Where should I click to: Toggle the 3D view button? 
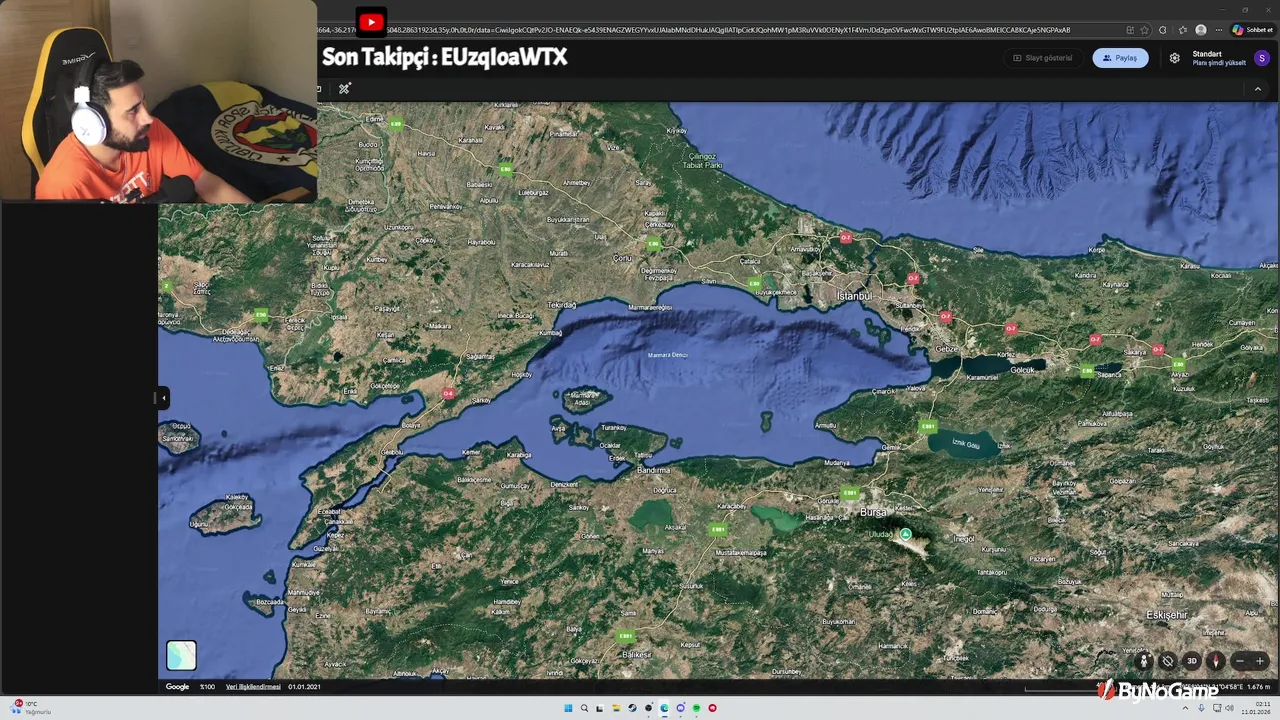(x=1192, y=661)
